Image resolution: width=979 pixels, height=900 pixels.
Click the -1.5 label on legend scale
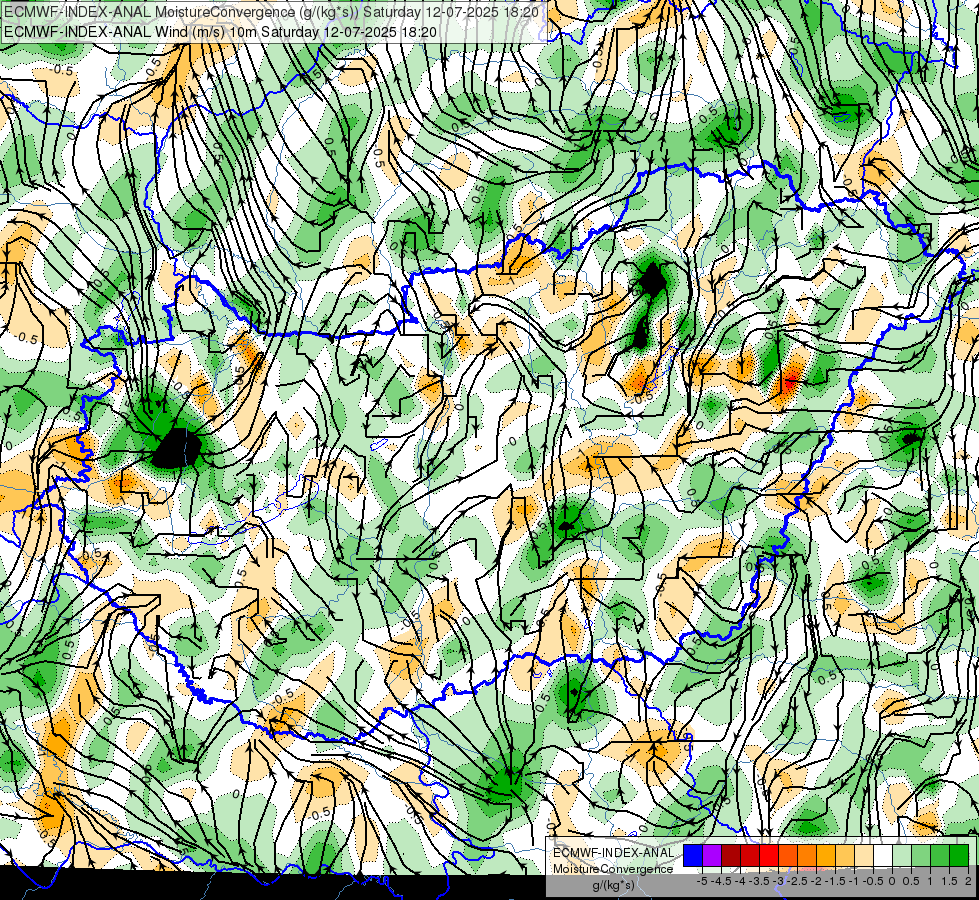coord(835,881)
